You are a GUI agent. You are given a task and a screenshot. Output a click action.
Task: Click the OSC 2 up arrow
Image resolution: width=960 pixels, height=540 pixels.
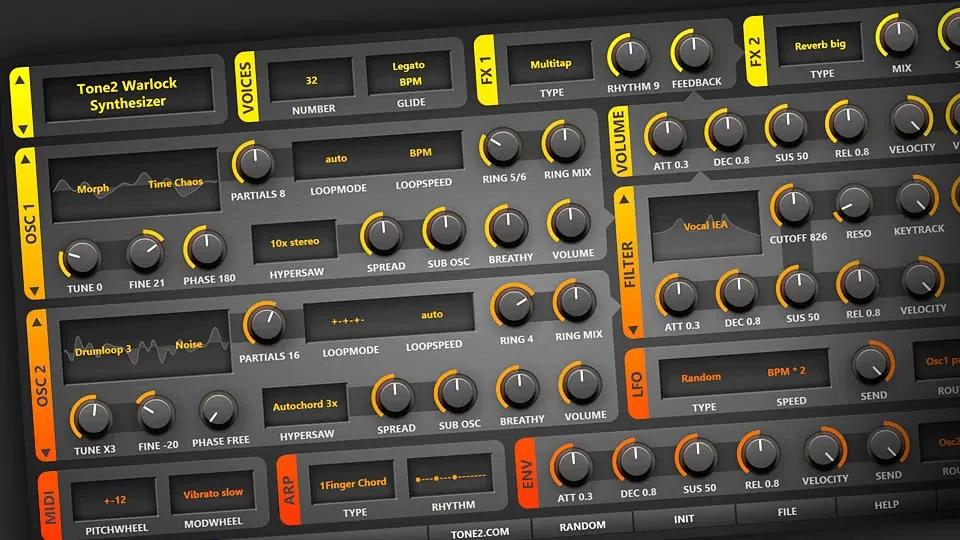click(36, 321)
